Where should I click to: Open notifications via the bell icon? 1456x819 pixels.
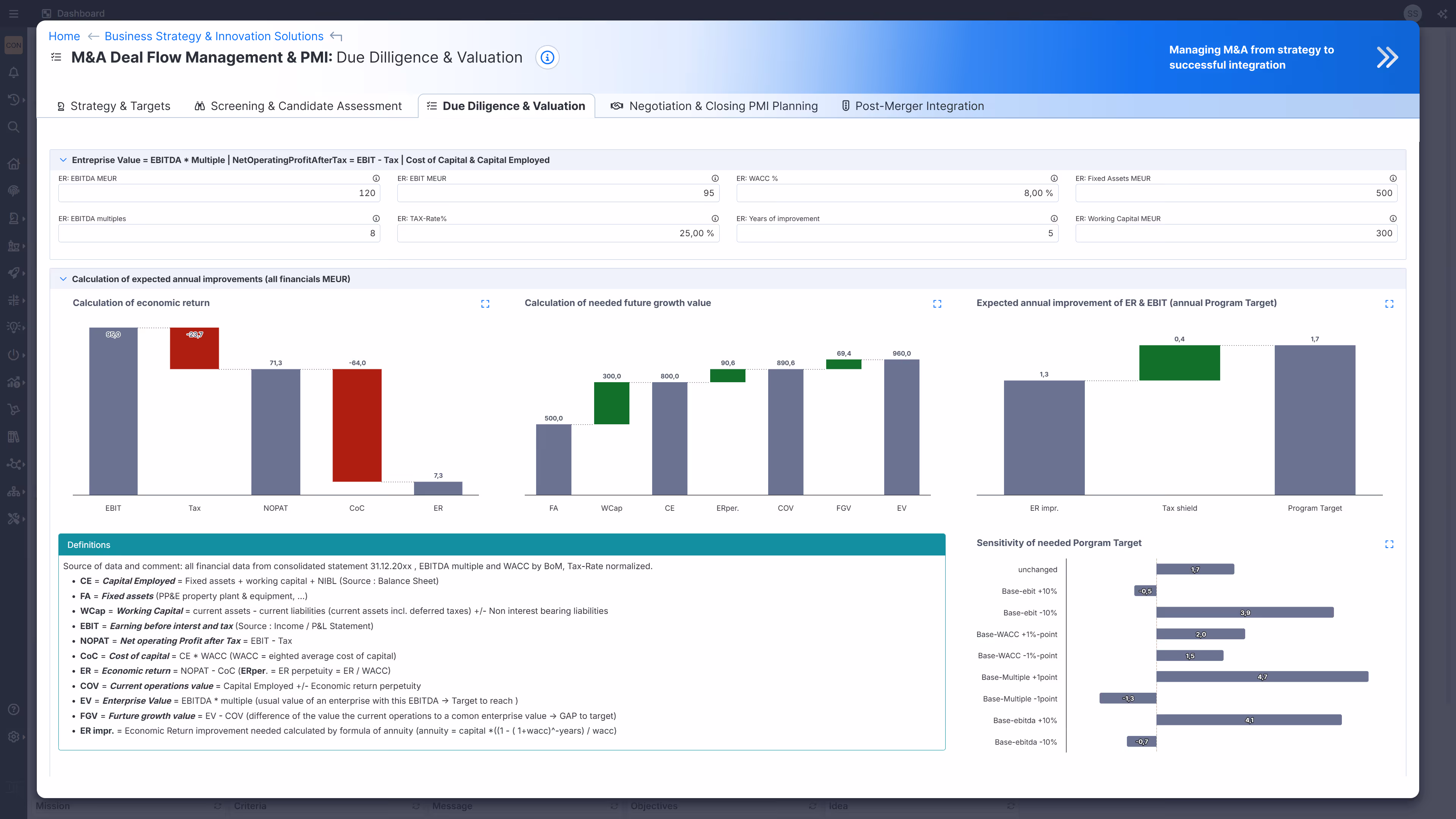pos(14,72)
